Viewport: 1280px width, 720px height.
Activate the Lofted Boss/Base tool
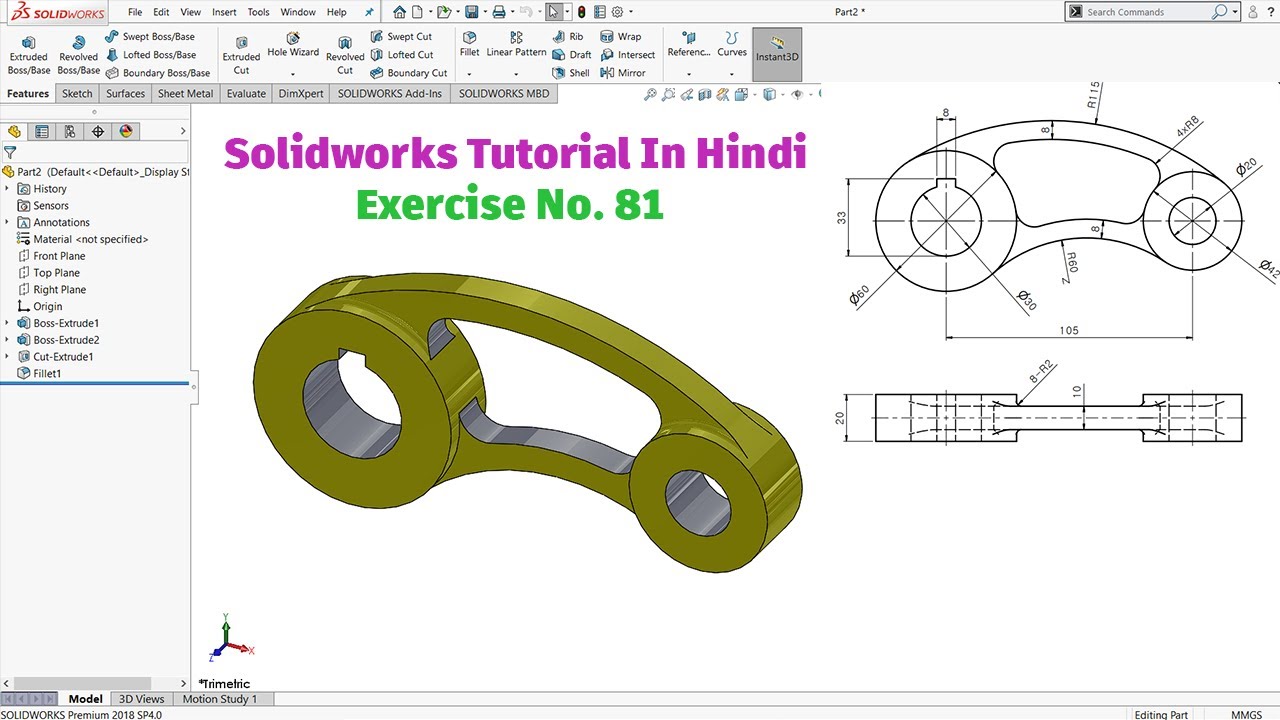click(x=150, y=55)
